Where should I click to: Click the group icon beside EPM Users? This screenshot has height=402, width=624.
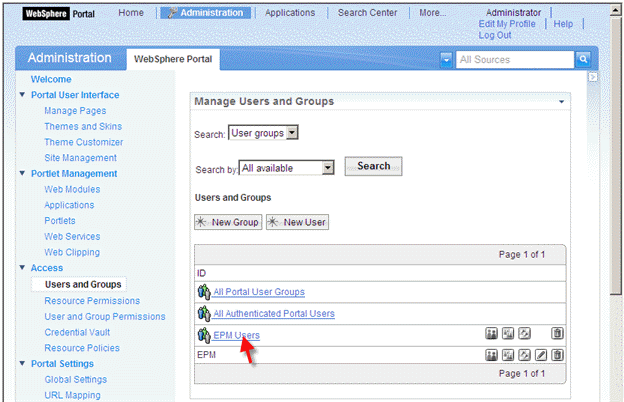point(204,335)
